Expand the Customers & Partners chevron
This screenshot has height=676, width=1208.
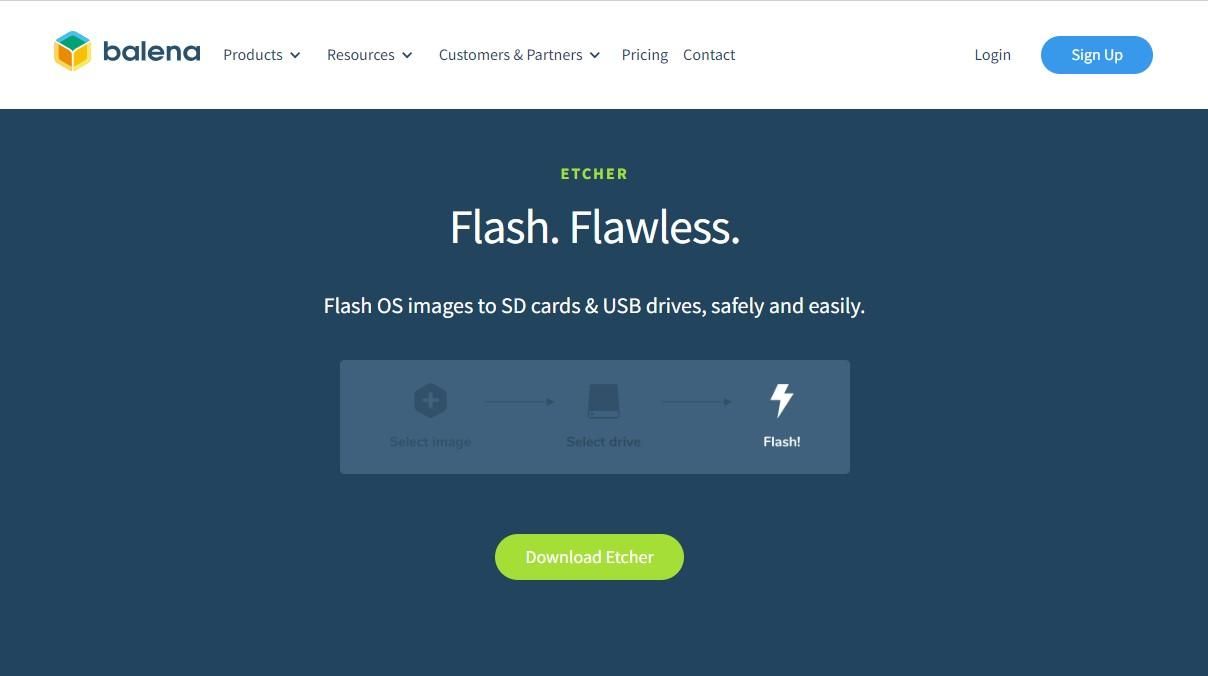click(595, 56)
